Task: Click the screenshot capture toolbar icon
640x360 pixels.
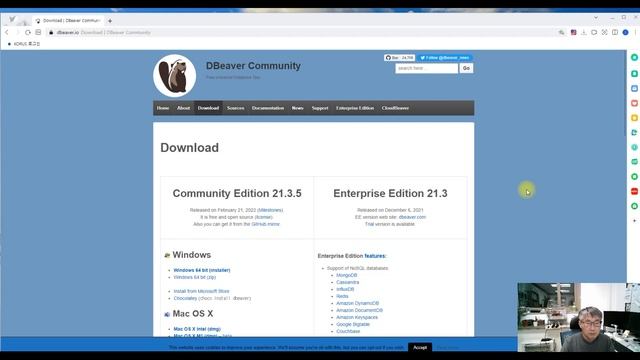Action: point(604,32)
